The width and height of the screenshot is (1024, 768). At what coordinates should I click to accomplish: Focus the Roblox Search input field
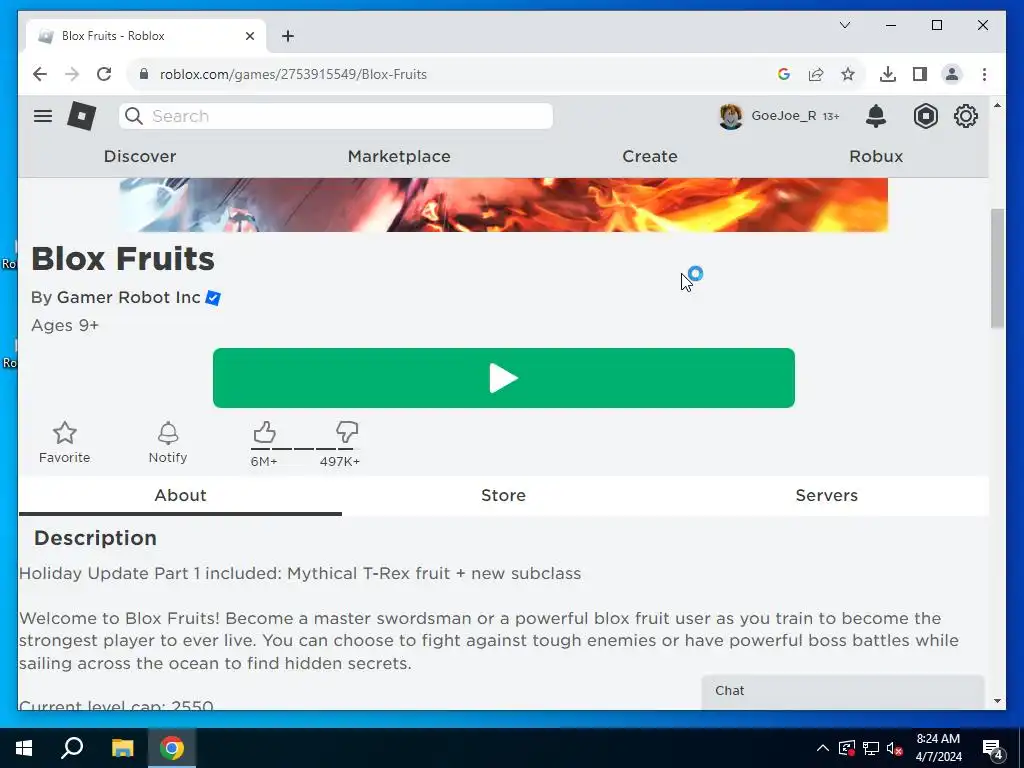click(x=336, y=116)
